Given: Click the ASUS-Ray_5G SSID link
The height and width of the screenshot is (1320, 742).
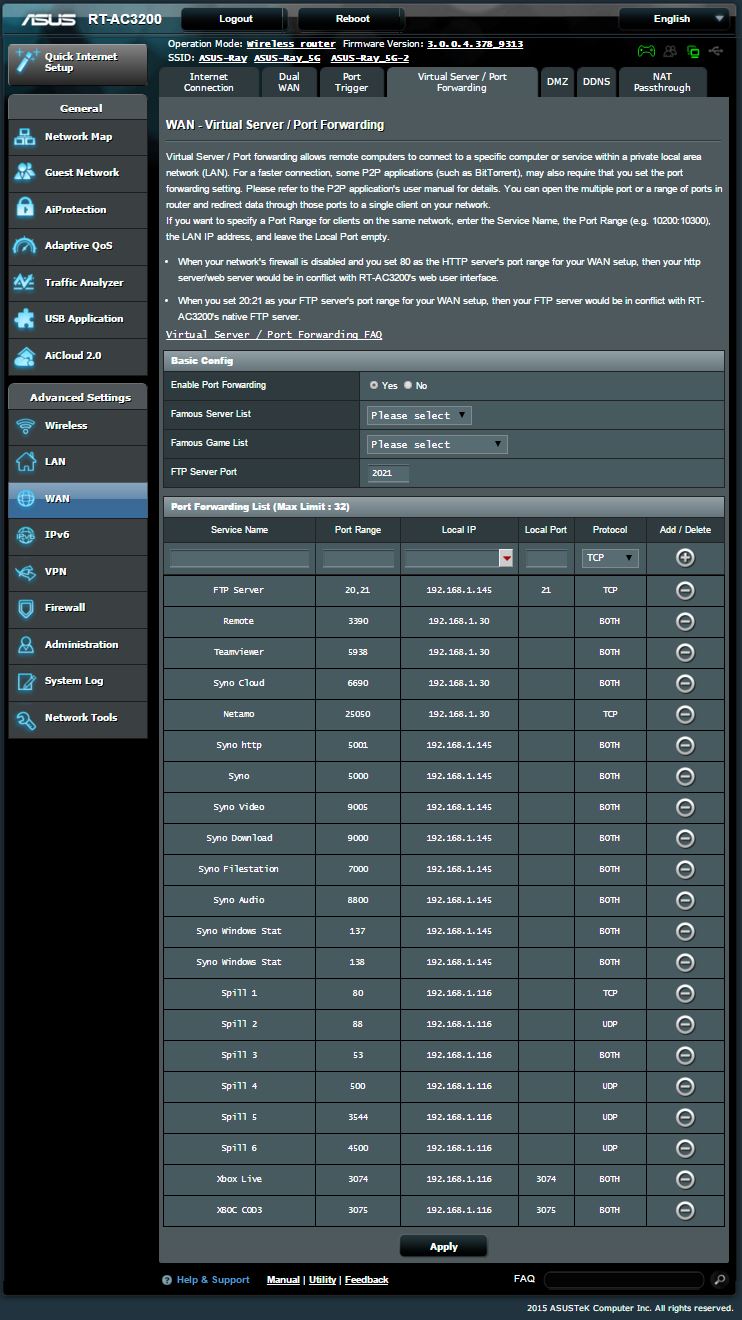Looking at the screenshot, I should 289,58.
